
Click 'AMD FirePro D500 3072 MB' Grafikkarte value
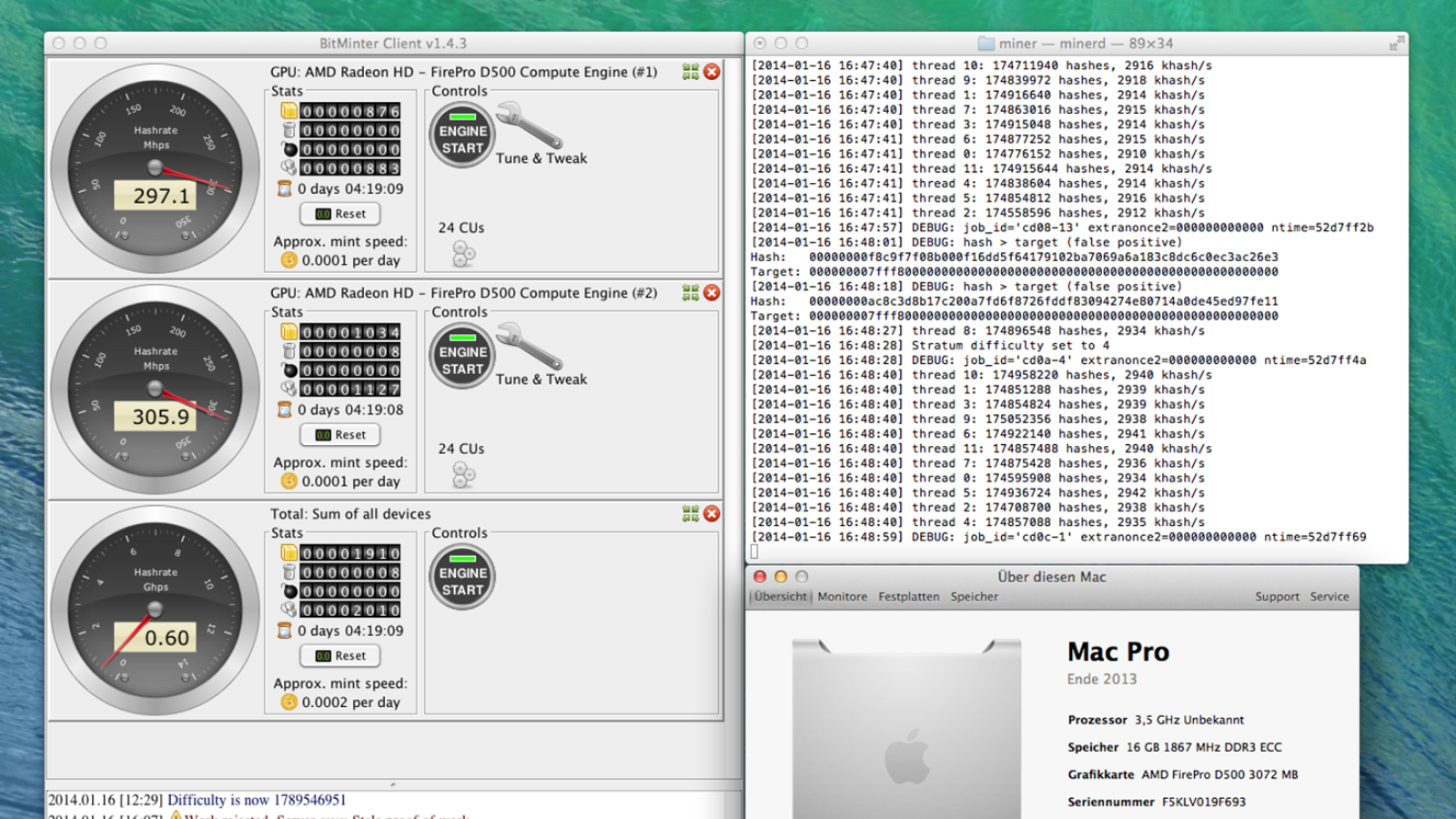1219,774
